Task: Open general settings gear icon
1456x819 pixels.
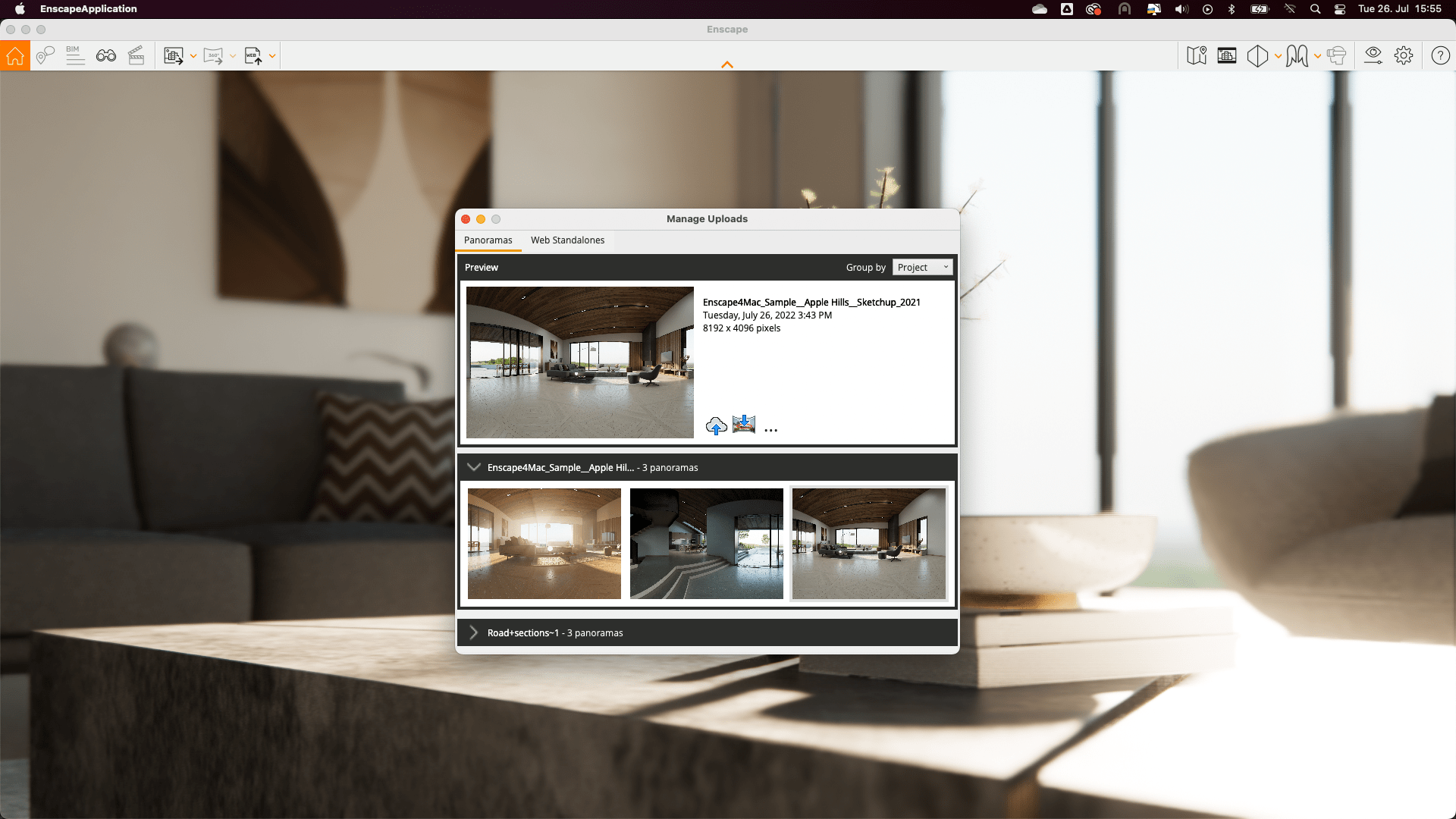Action: coord(1404,56)
